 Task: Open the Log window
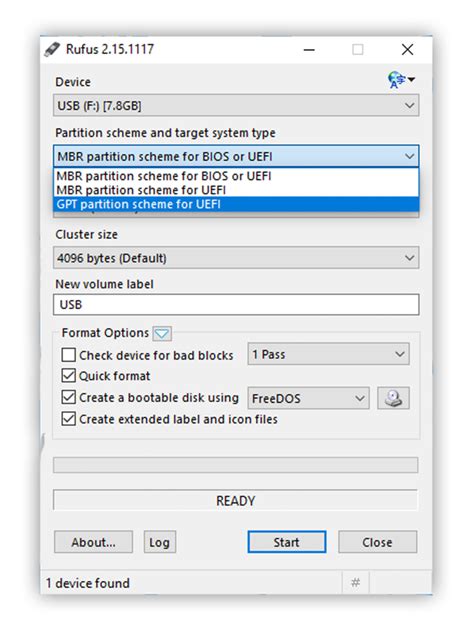160,542
